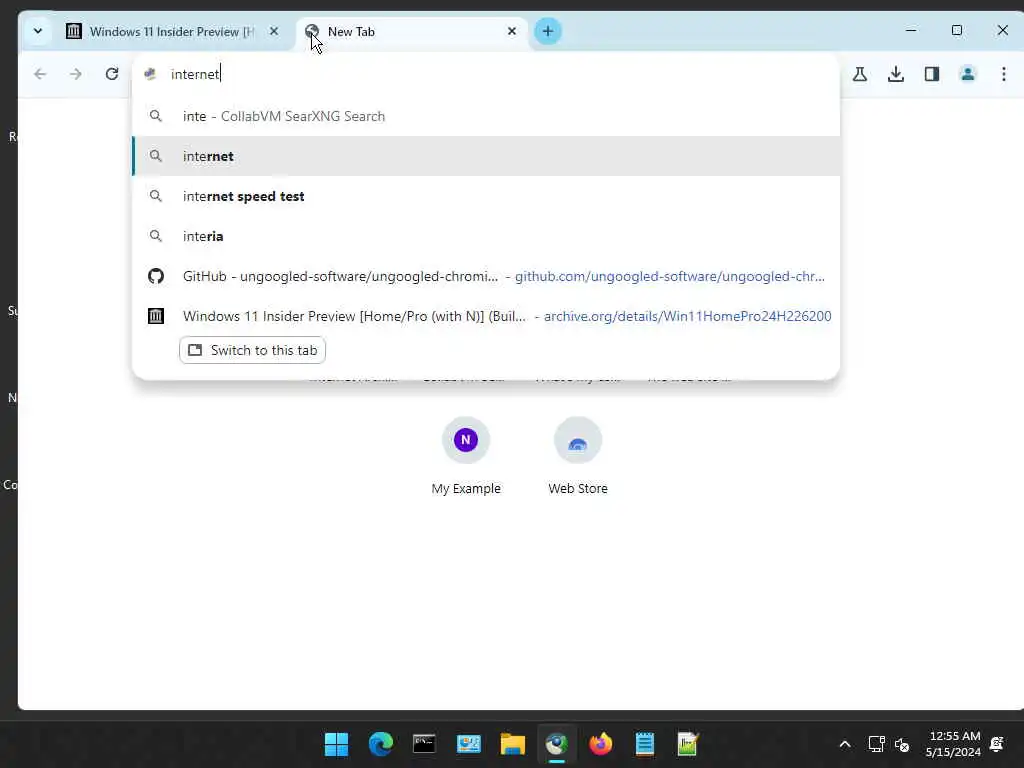Open the tab search dropdown arrow
This screenshot has height=768, width=1024.
[38, 31]
